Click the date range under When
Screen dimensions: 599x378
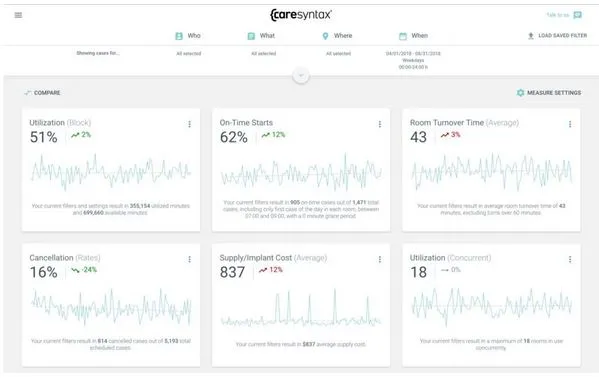(413, 54)
